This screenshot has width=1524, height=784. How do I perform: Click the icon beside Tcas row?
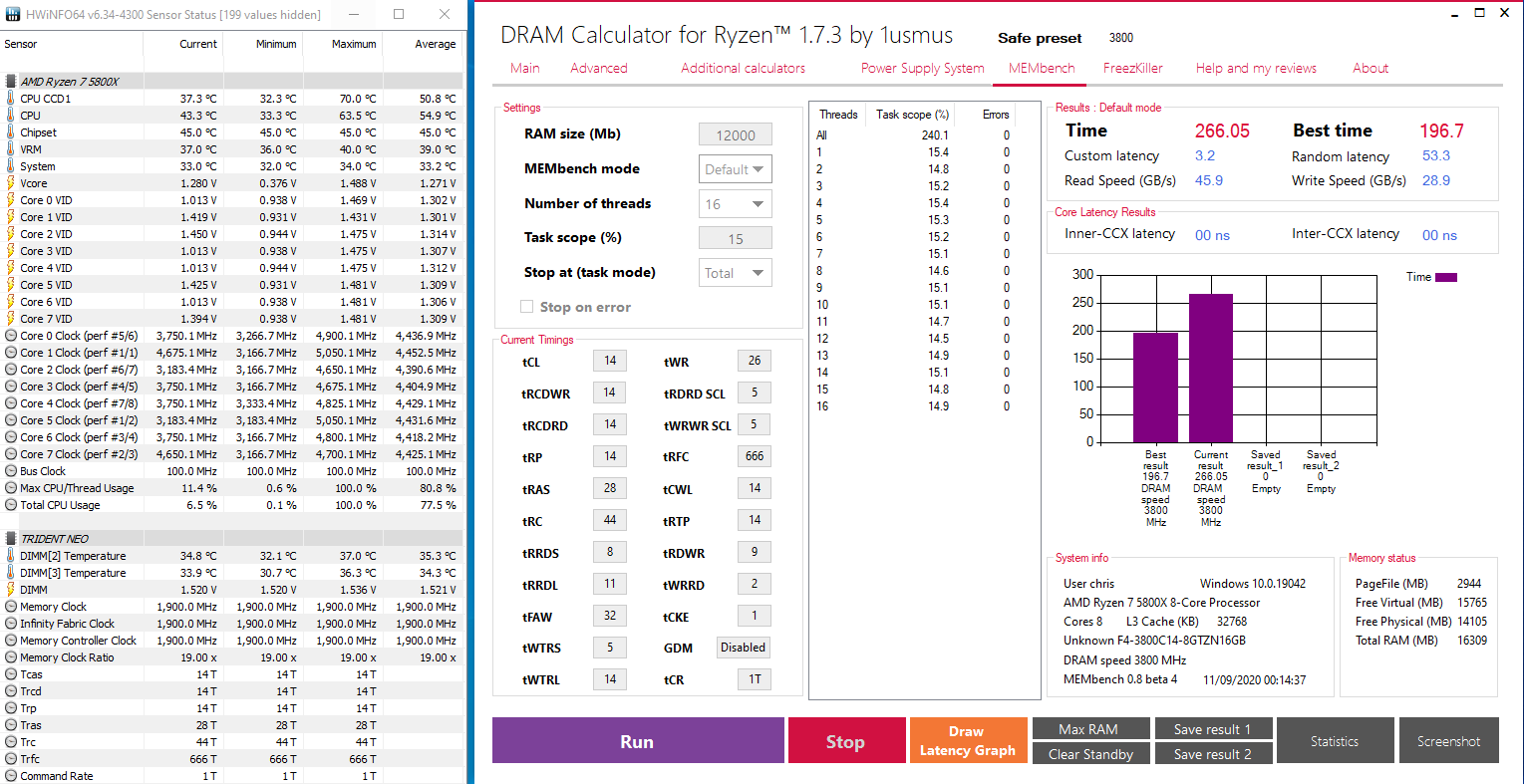[11, 674]
